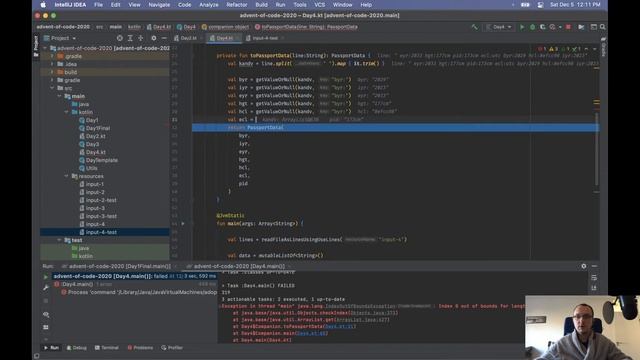This screenshot has width=640, height=360.
Task: Click toPassportData breadcrumb
Action: coord(306,27)
